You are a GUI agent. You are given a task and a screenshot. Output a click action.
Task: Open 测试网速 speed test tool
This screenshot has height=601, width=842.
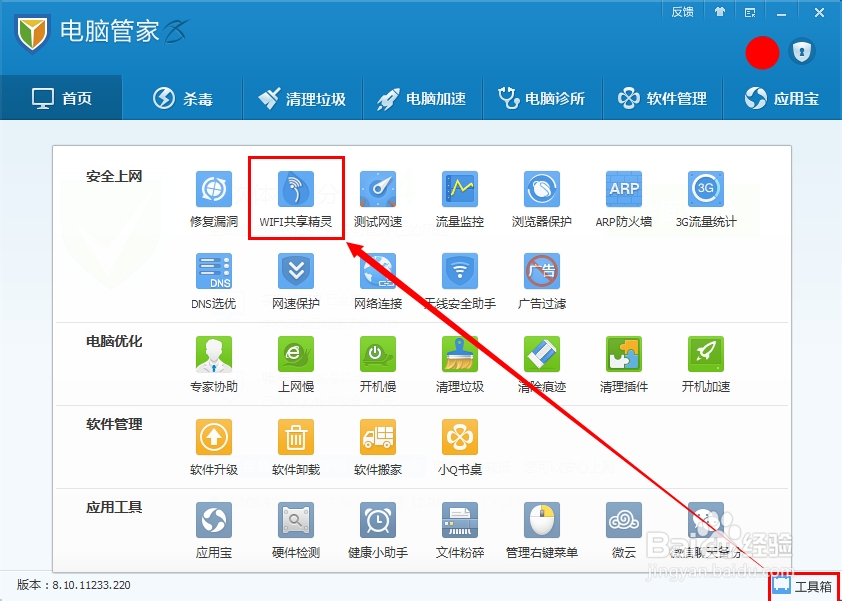point(378,199)
